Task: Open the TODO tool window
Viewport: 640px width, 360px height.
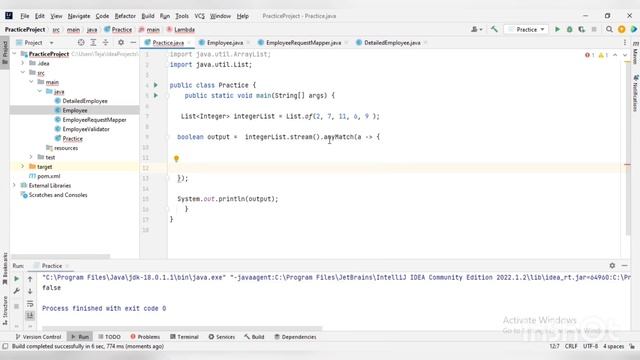Action: point(109,337)
